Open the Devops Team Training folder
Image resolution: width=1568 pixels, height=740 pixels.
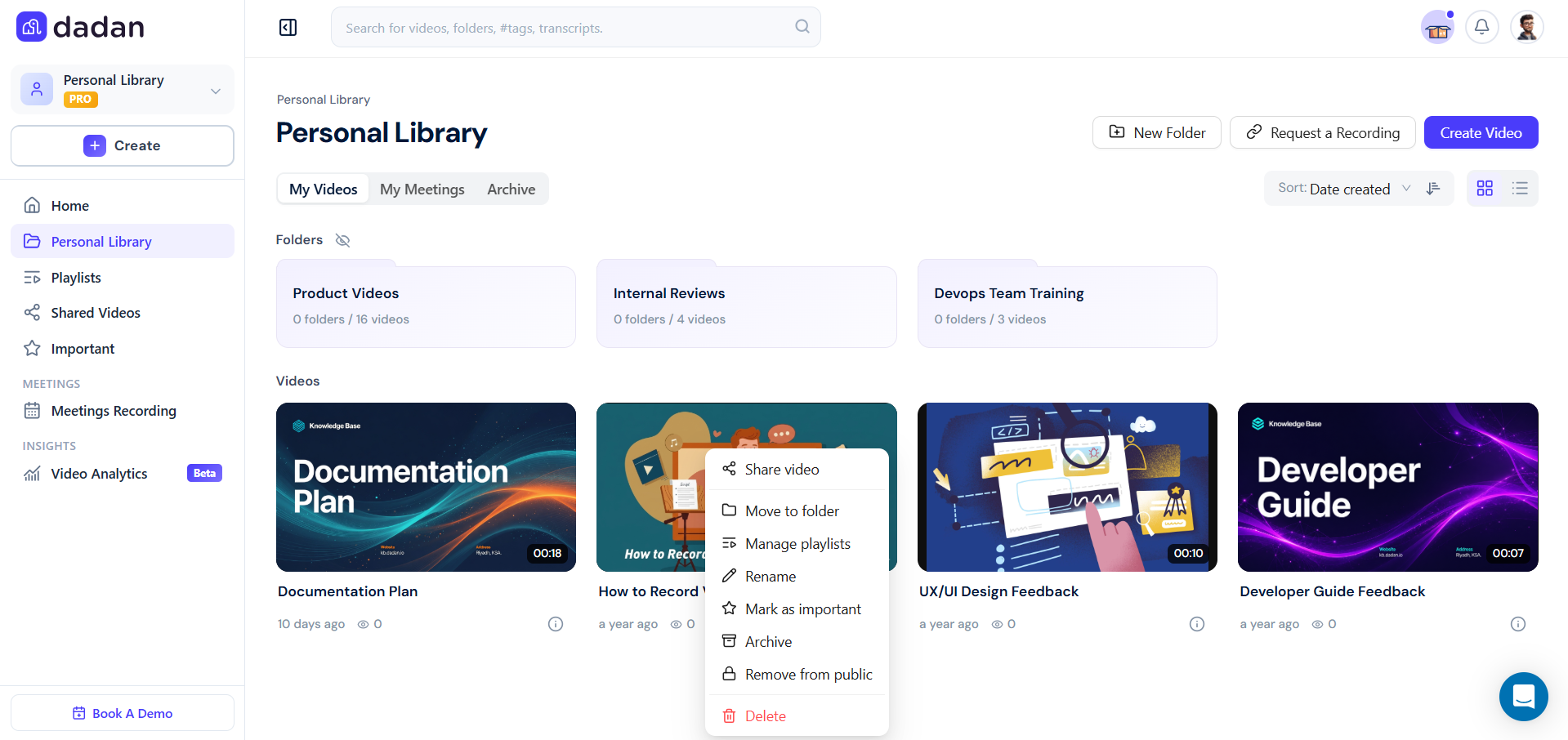1067,305
